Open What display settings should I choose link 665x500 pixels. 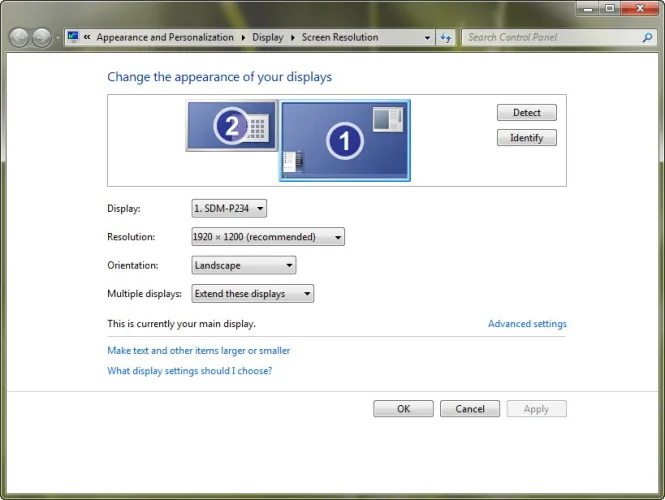190,371
